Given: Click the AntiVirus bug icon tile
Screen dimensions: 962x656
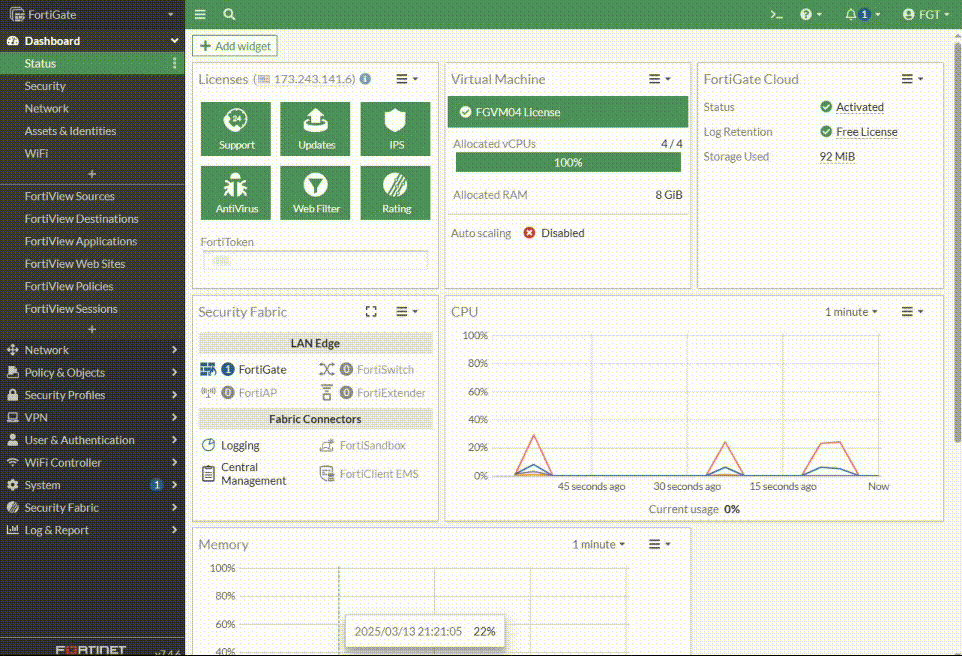Looking at the screenshot, I should [x=236, y=192].
